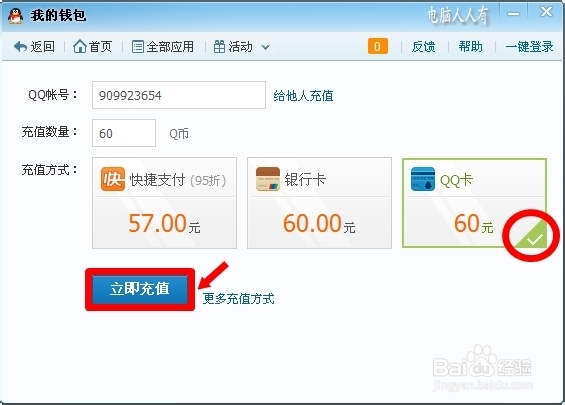Click the 银行卡 bank card icon
Viewport: 565px width, 405px height.
[x=268, y=179]
